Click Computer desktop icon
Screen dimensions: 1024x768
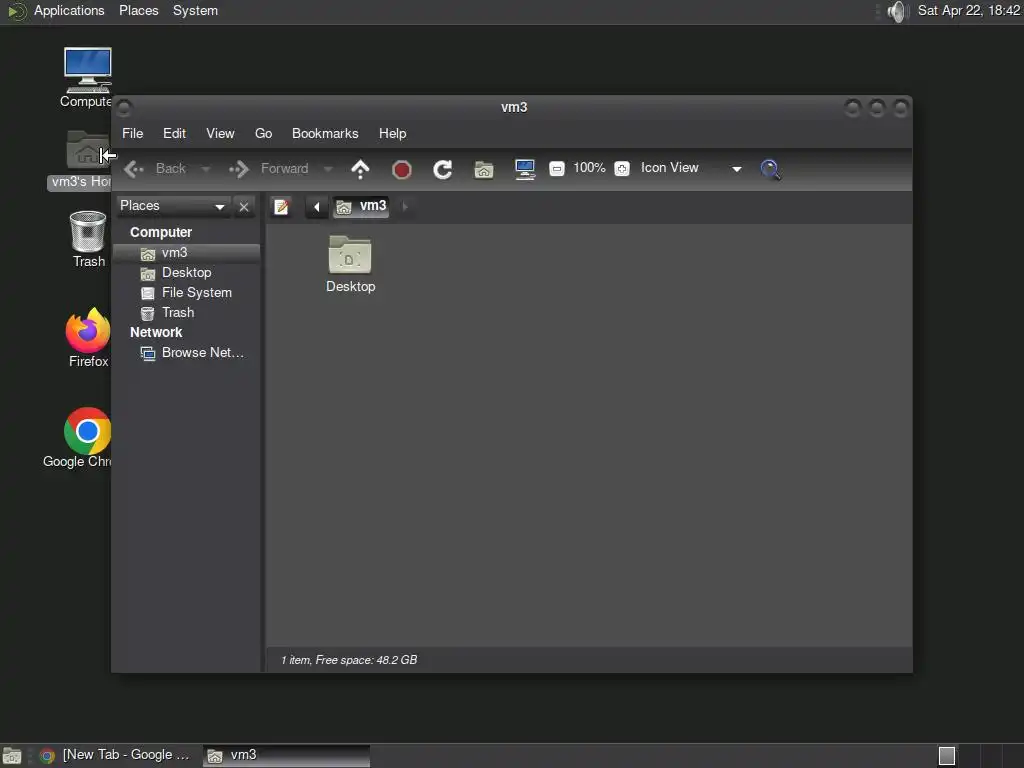(87, 77)
